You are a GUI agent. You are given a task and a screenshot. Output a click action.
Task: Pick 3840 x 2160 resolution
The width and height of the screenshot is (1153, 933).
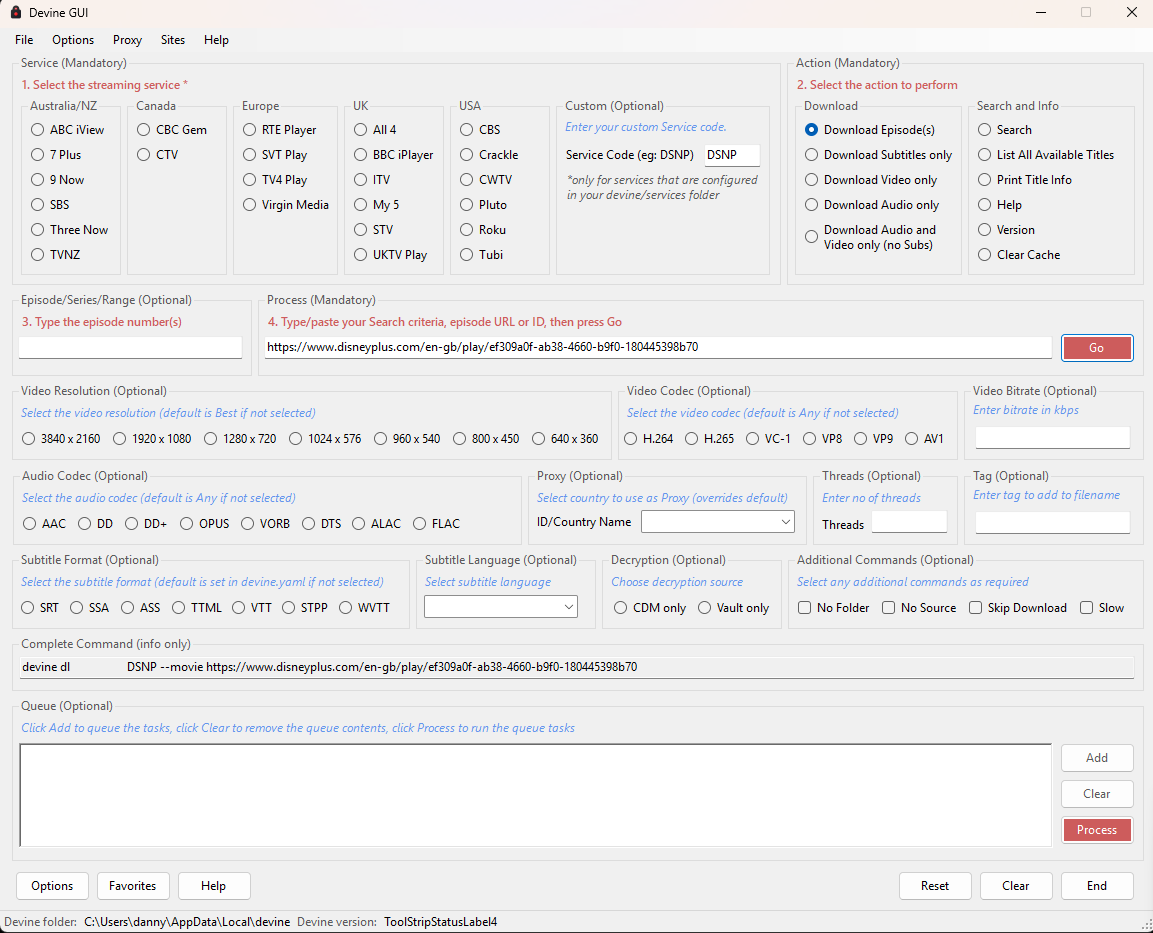pyautogui.click(x=61, y=438)
